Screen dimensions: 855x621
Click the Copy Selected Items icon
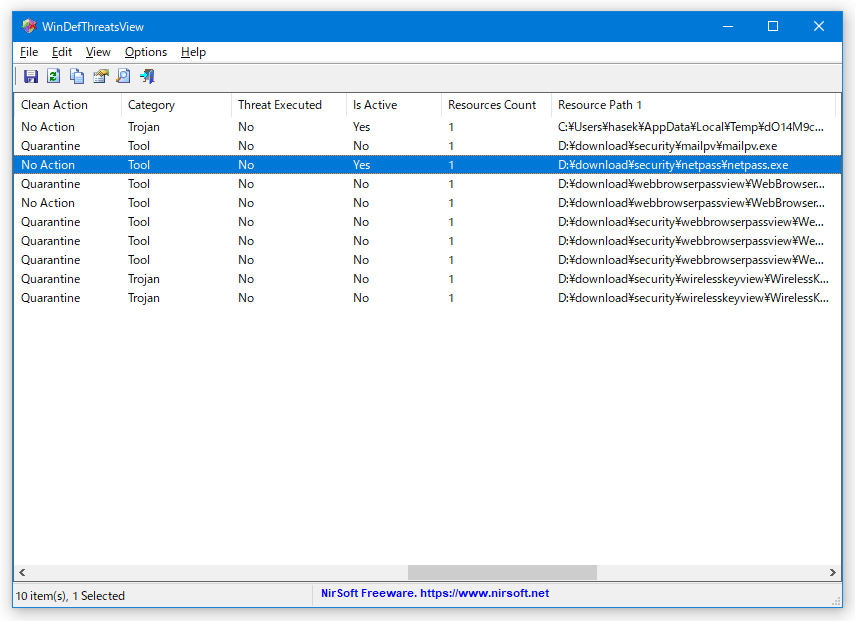77,76
